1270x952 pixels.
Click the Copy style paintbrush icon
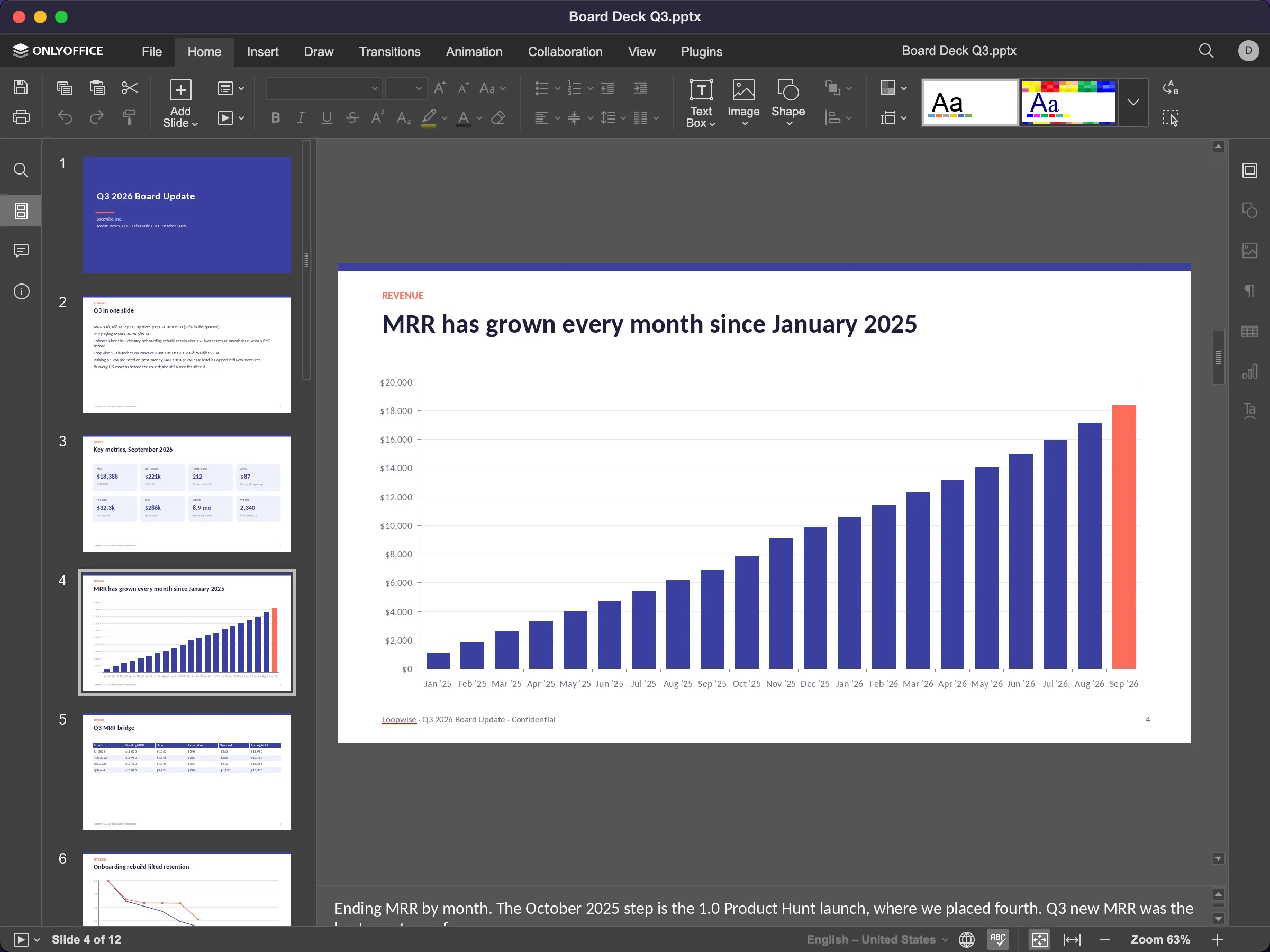click(x=130, y=117)
